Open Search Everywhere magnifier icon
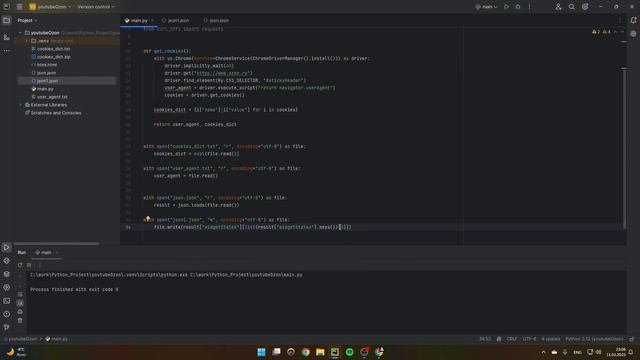Image resolution: width=640 pixels, height=360 pixels. [572, 7]
